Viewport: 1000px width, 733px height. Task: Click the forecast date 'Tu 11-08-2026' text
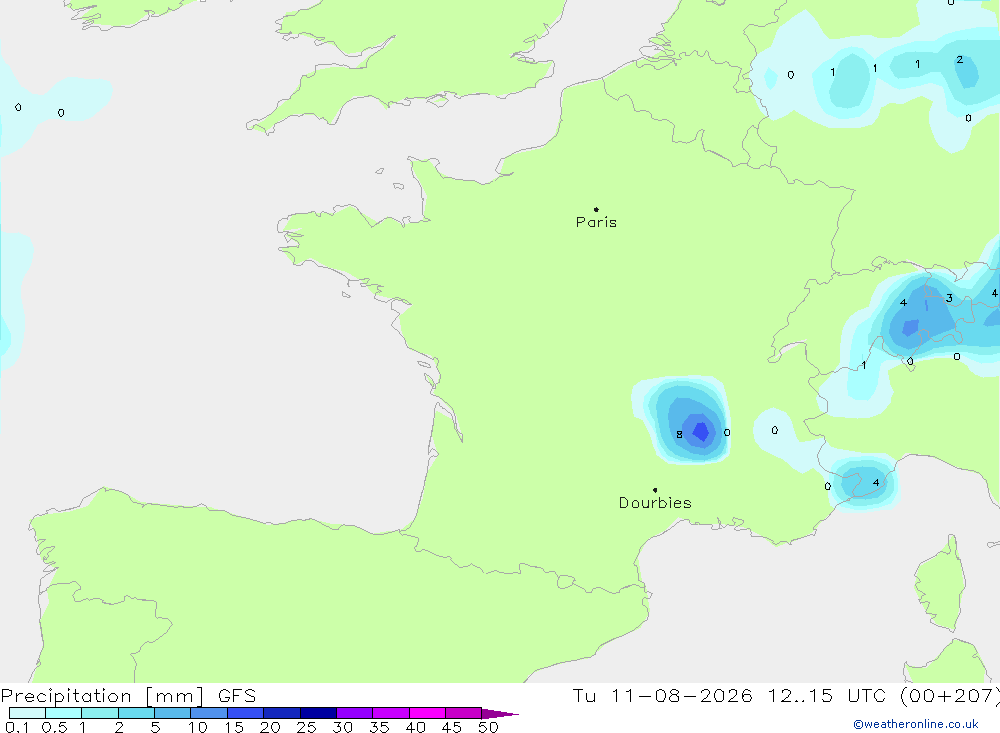click(x=662, y=695)
